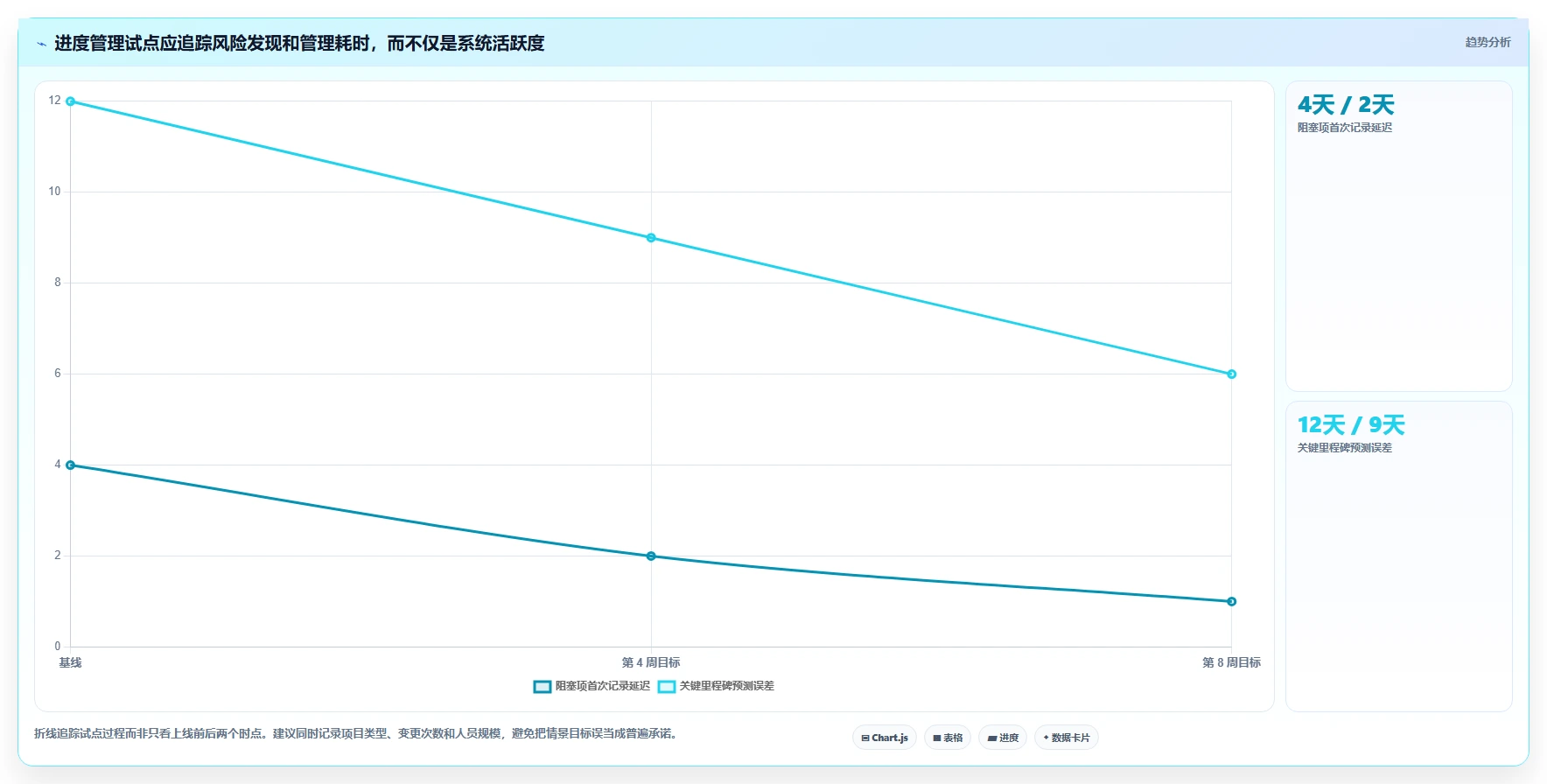Click the panel title 进度管理试点应追踪风险发现
Image resolution: width=1547 pixels, height=784 pixels.
click(299, 44)
